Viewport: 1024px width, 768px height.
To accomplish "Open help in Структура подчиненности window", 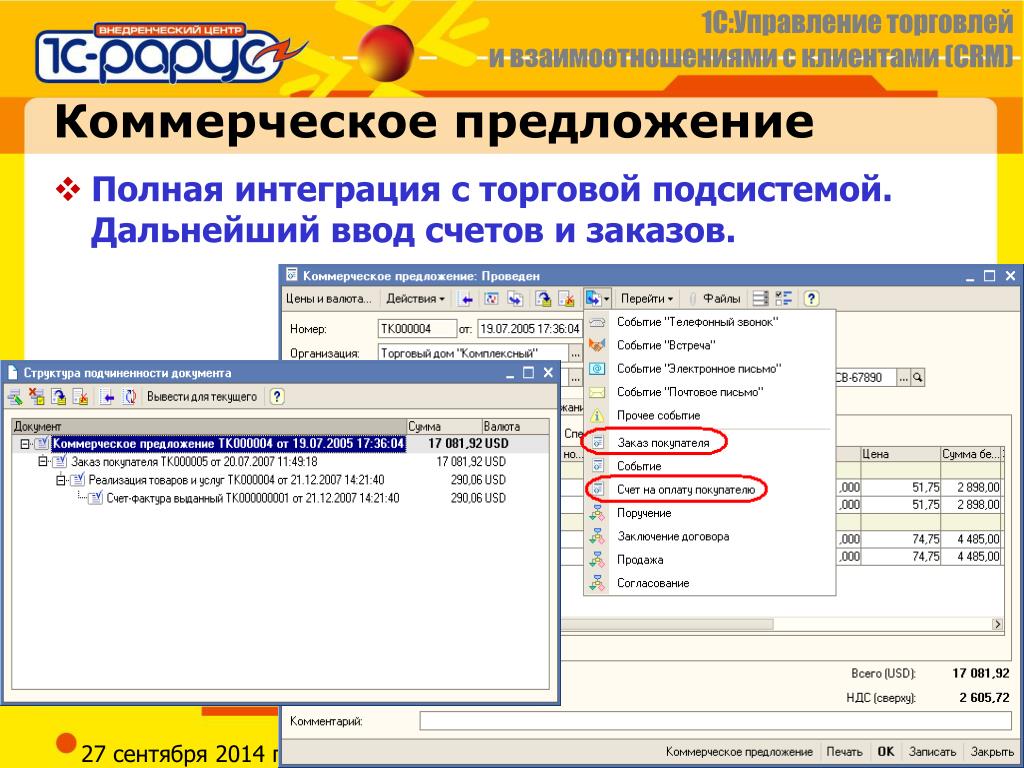I will [x=277, y=396].
